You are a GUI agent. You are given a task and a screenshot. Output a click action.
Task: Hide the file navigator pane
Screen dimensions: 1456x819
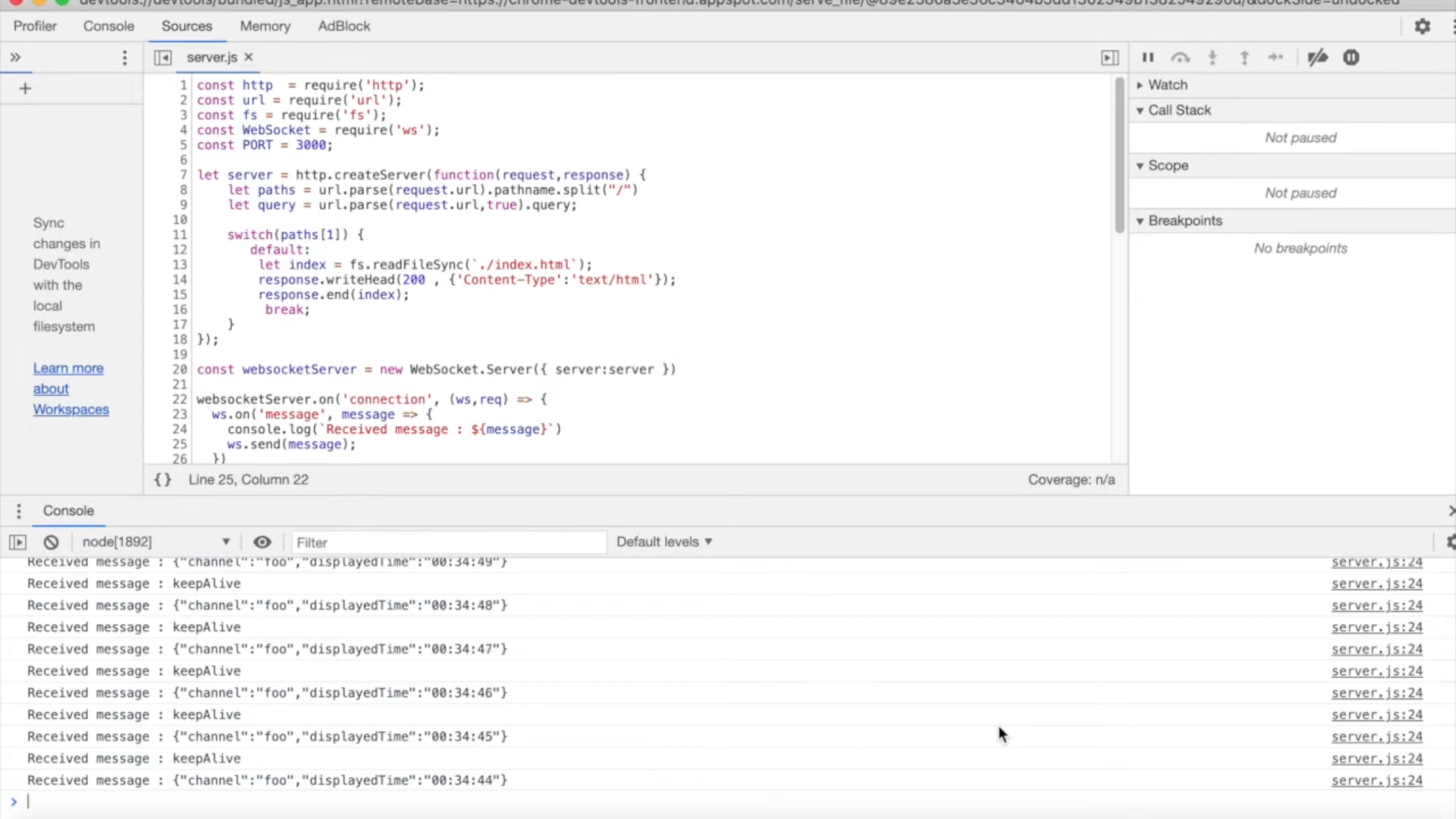pyautogui.click(x=162, y=58)
